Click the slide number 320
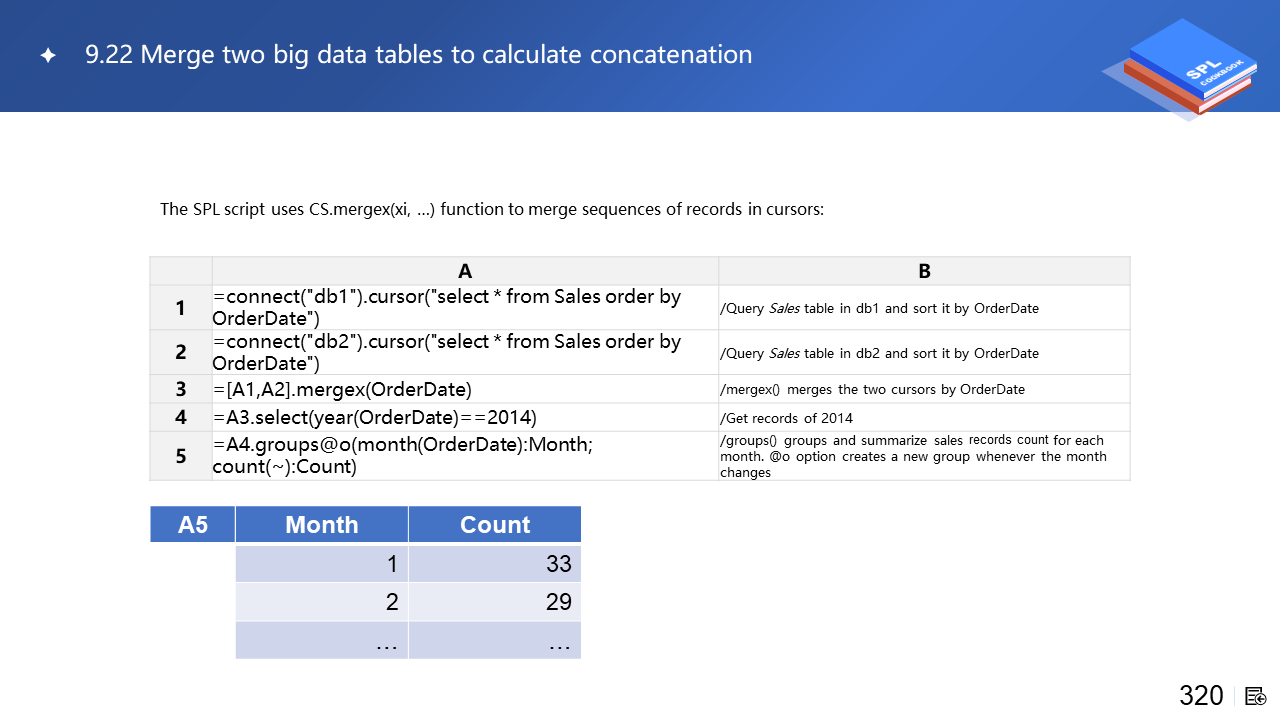This screenshot has width=1280, height=720. click(x=1201, y=696)
